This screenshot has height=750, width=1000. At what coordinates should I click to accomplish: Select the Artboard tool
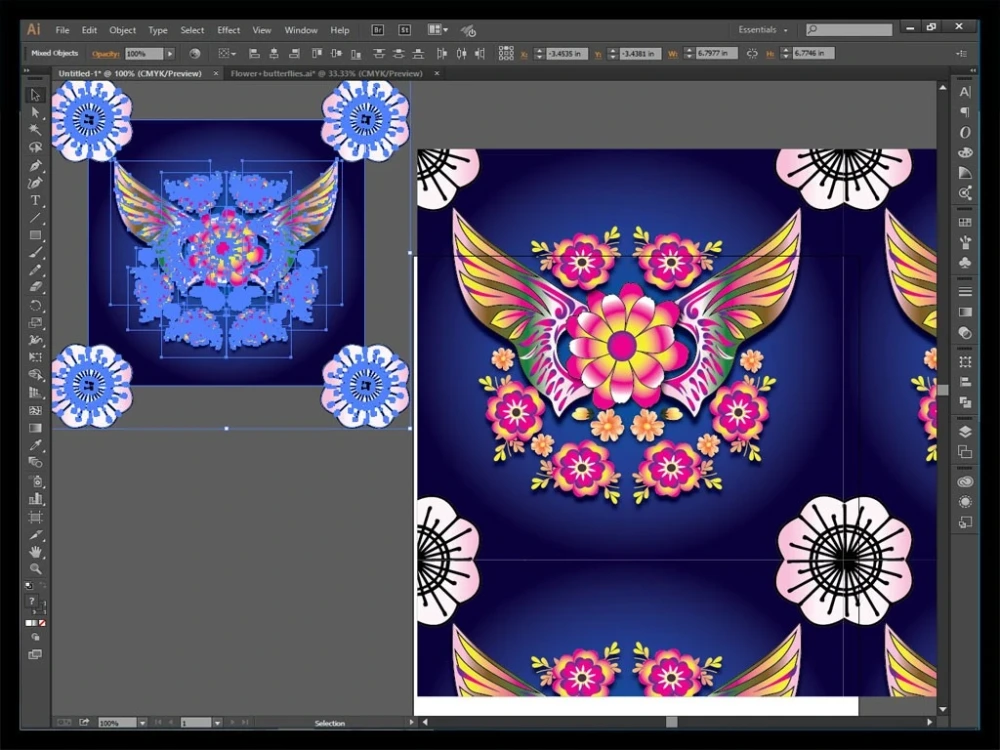[35, 517]
